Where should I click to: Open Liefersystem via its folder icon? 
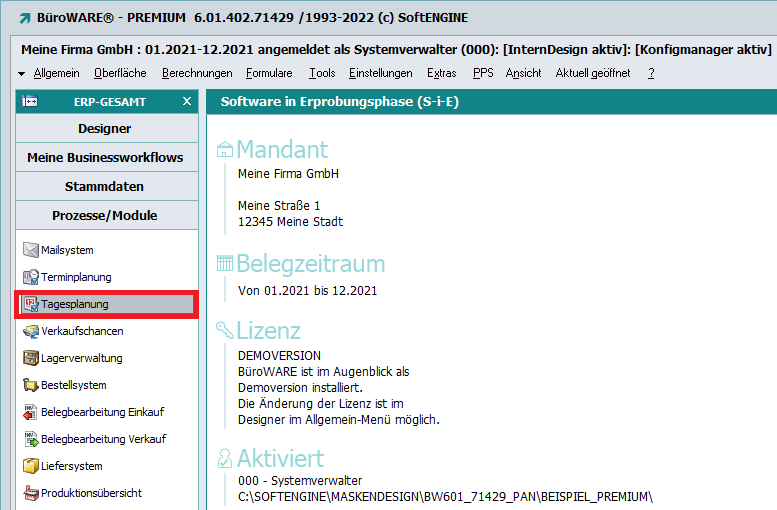point(31,466)
